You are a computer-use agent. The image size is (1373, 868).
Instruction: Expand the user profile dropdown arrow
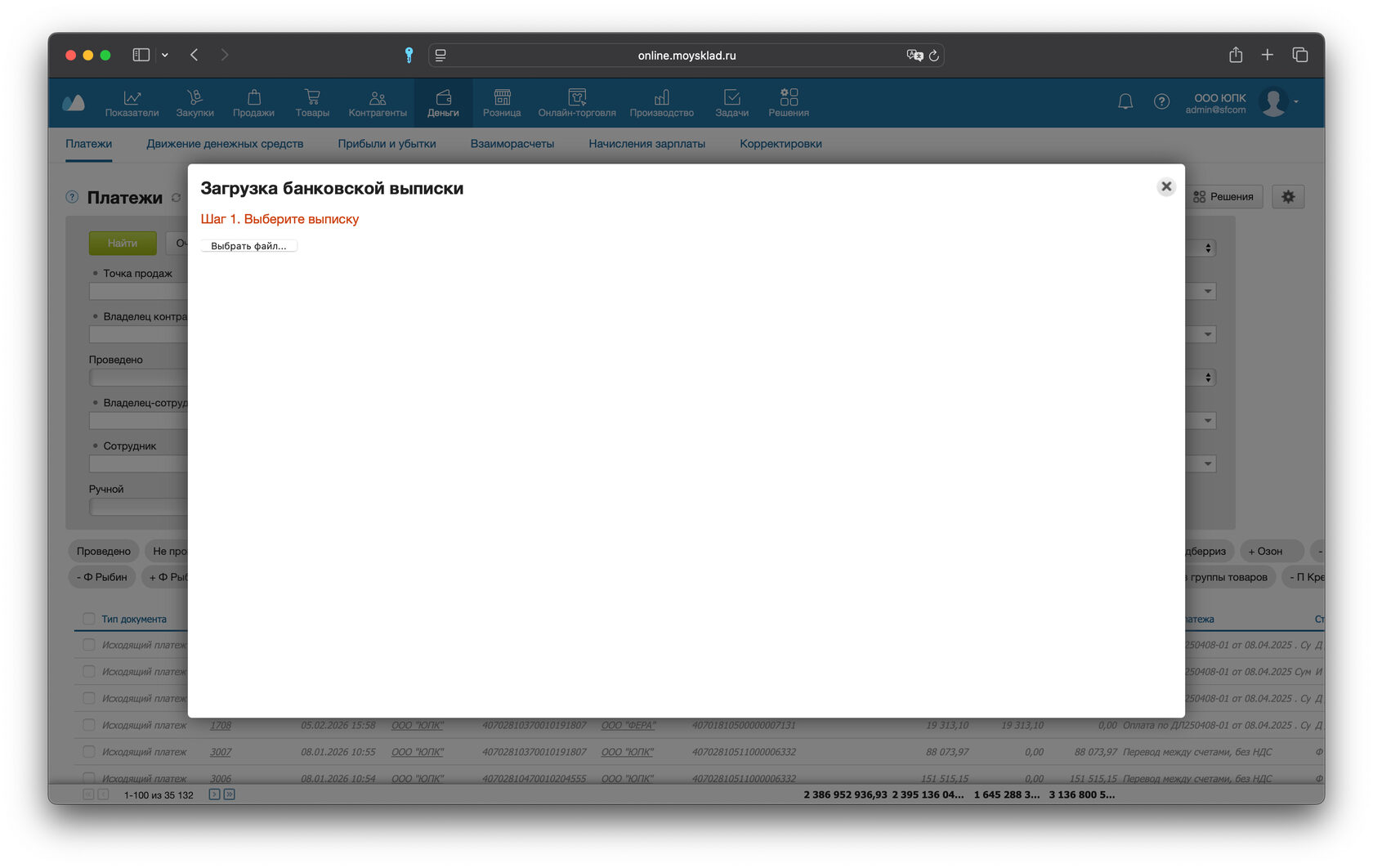click(1296, 102)
